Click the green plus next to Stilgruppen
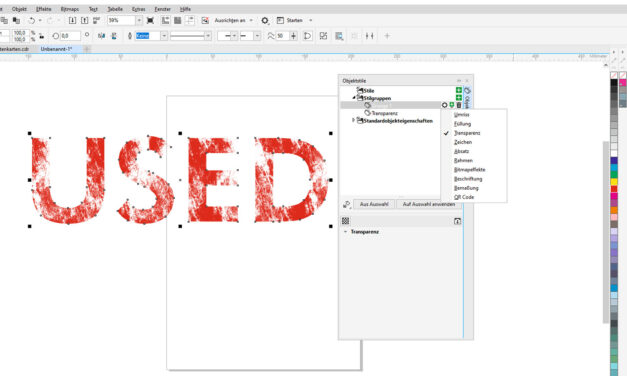This screenshot has width=627, height=376. pyautogui.click(x=459, y=98)
